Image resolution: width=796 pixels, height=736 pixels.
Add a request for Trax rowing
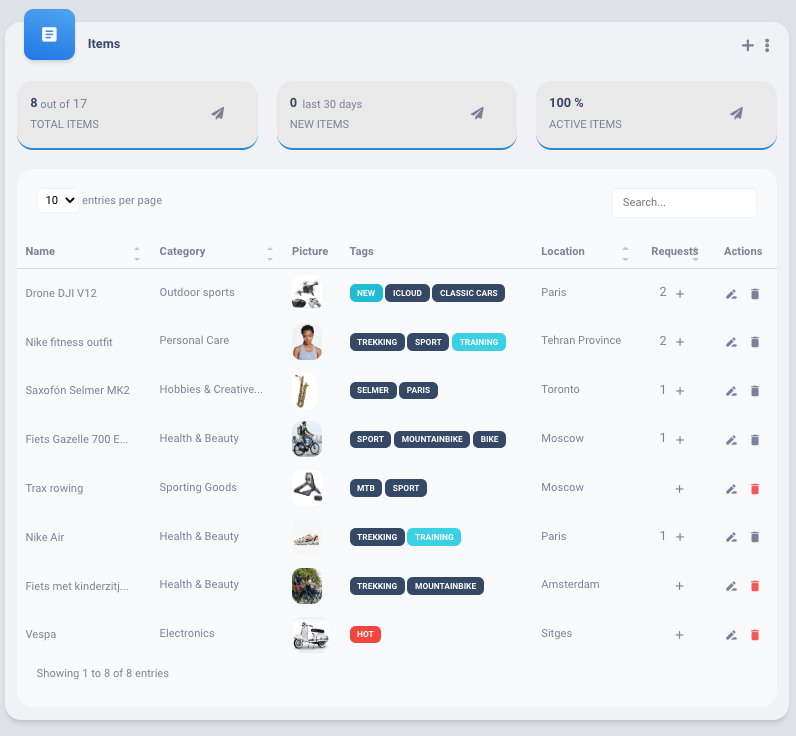coord(680,489)
